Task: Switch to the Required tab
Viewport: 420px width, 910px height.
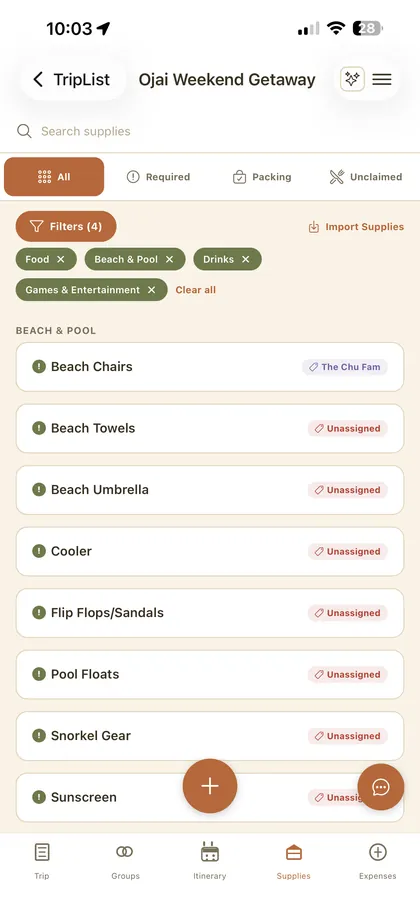Action: (x=158, y=177)
